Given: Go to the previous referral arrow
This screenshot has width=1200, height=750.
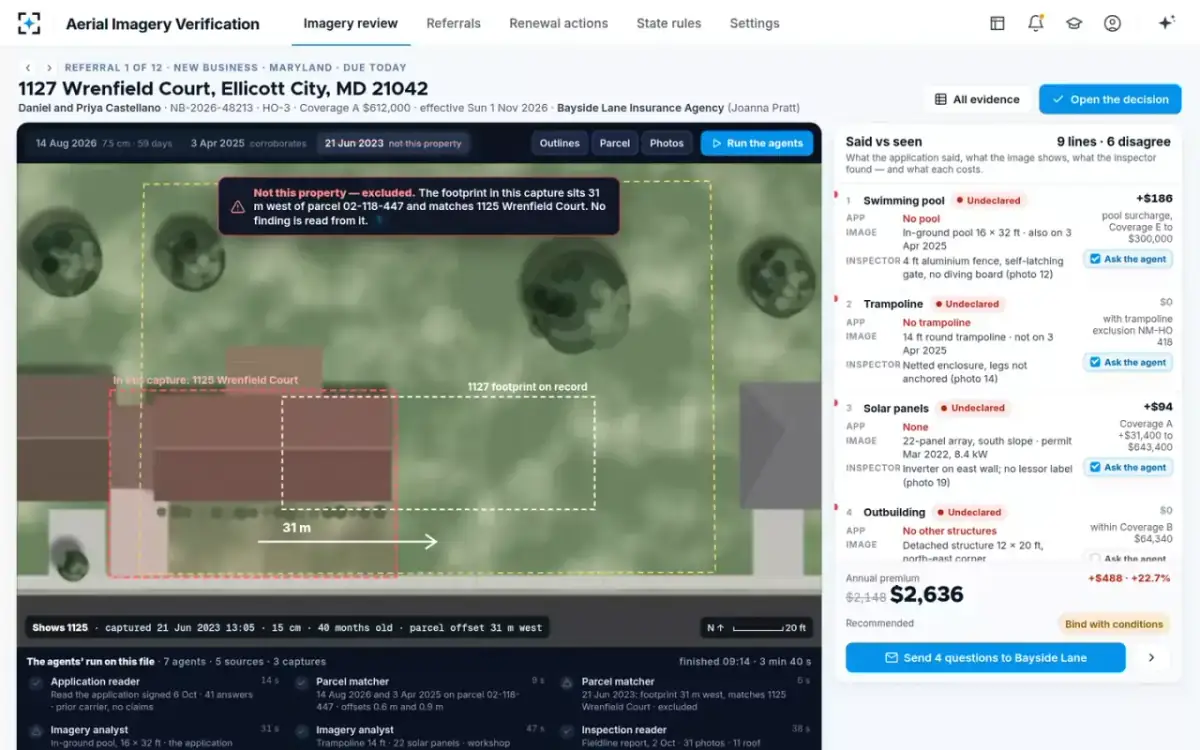Looking at the screenshot, I should 28,68.
